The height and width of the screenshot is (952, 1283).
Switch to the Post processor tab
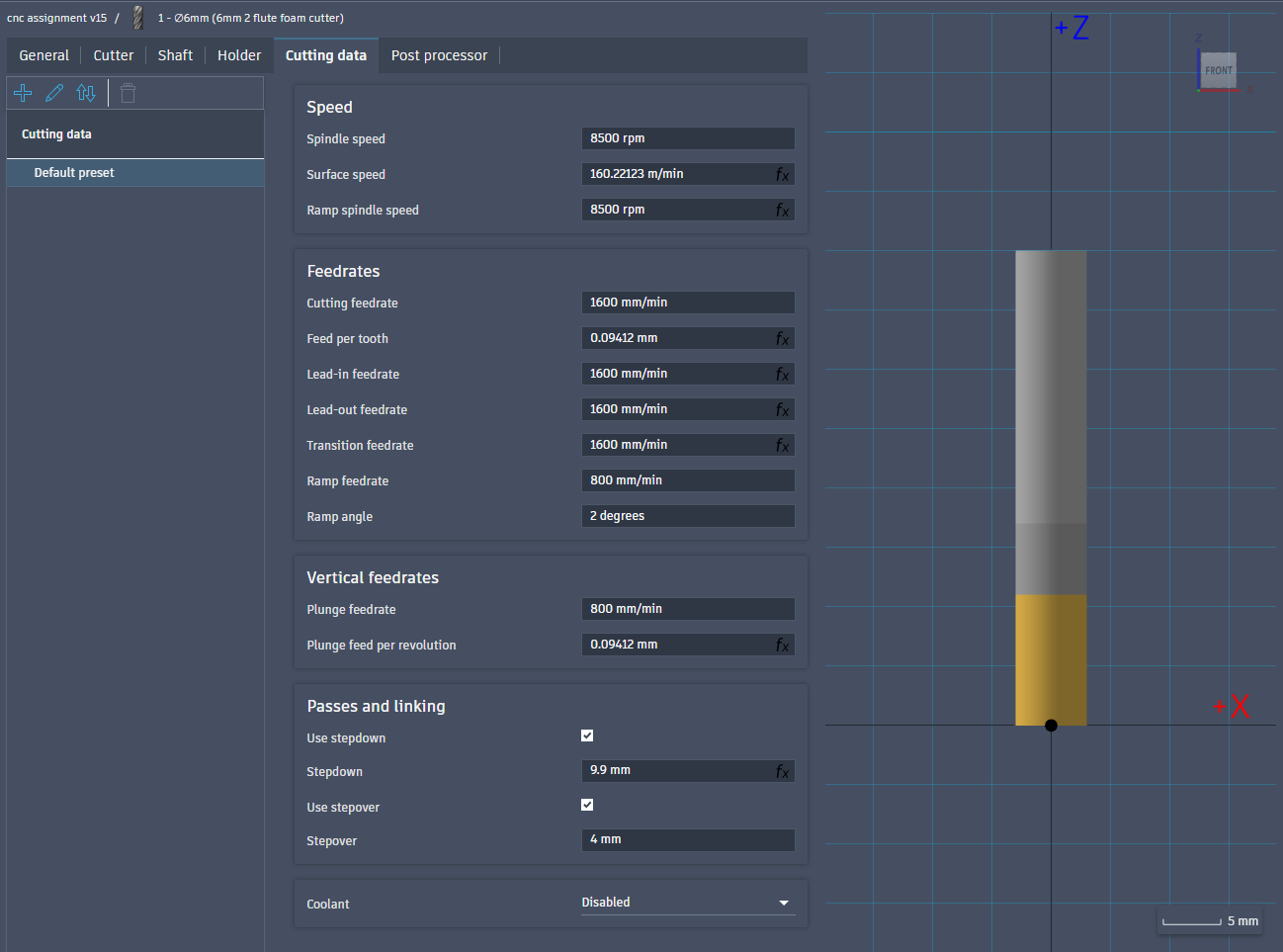point(439,55)
